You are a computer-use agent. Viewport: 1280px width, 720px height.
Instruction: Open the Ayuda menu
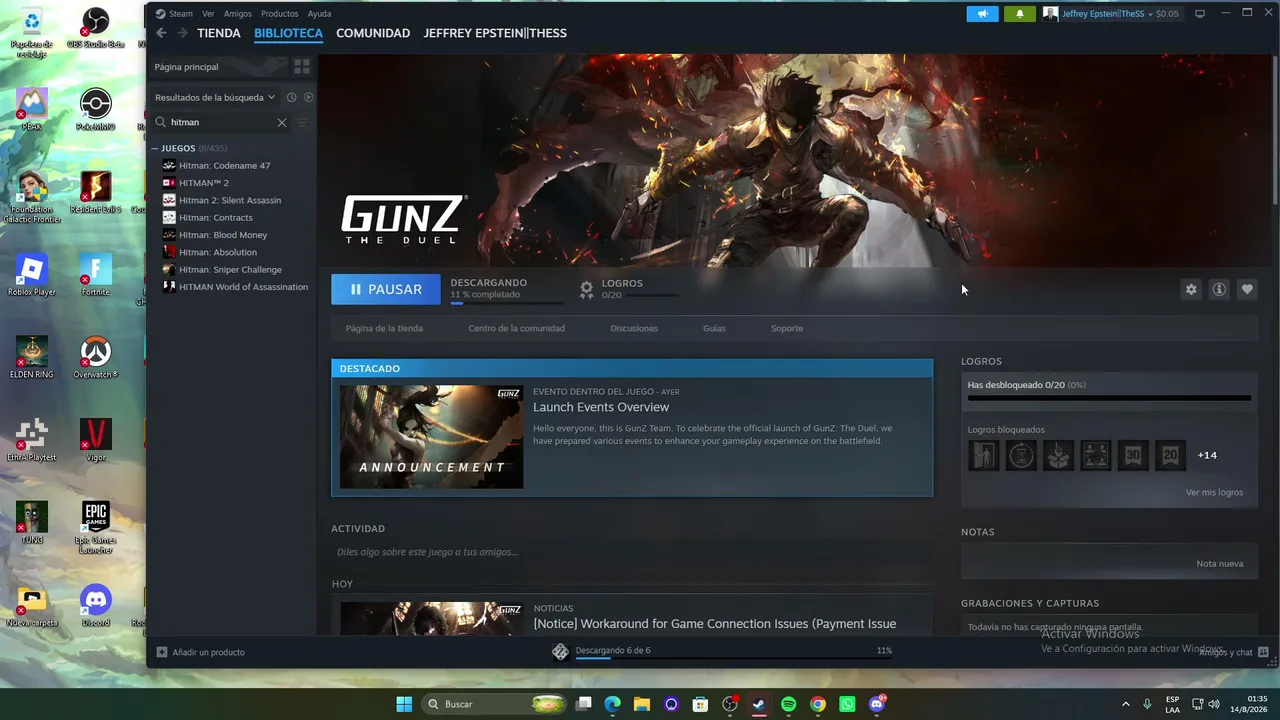(319, 14)
